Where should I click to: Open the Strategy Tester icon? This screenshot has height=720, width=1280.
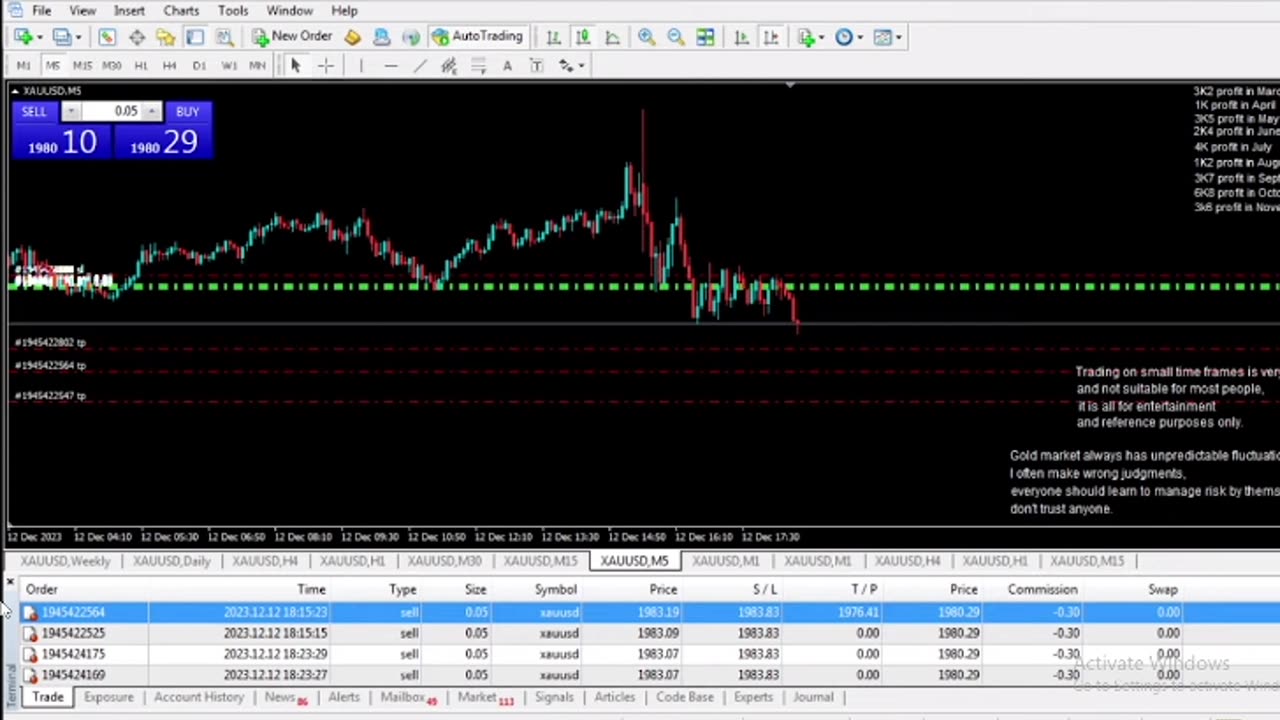[224, 37]
